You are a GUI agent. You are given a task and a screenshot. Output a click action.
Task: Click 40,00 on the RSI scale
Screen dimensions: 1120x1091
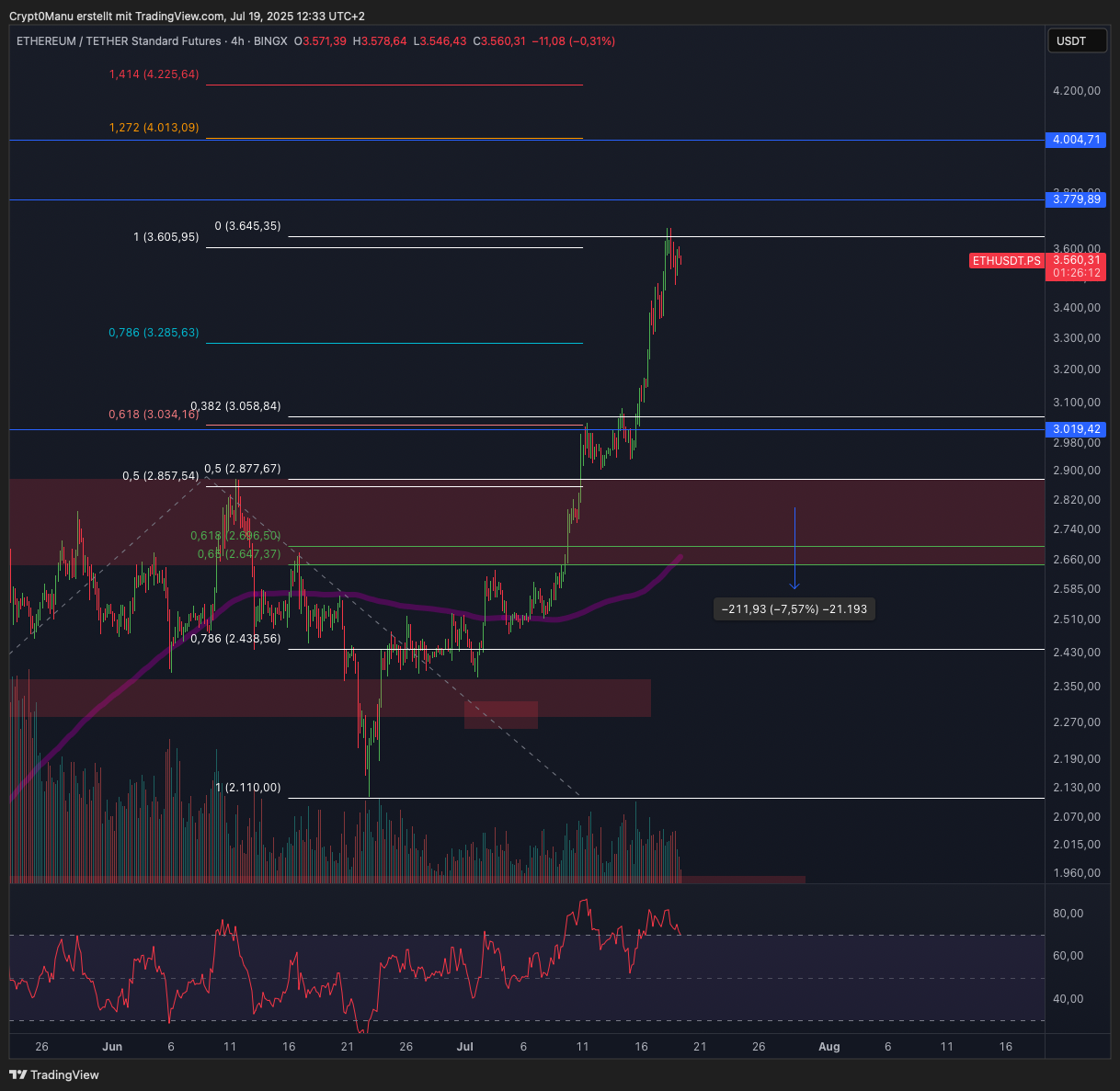(1068, 998)
